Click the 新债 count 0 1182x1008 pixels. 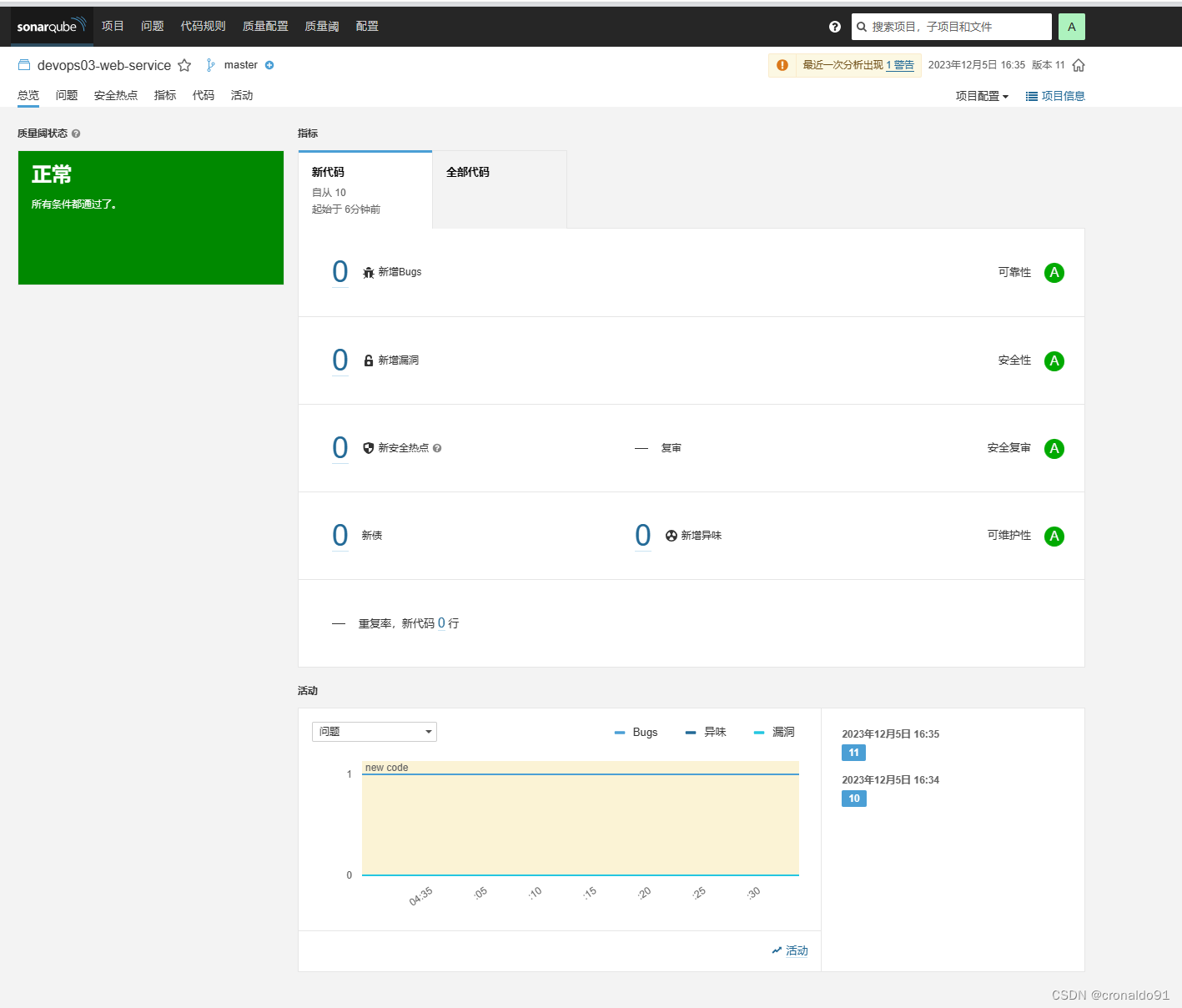pyautogui.click(x=340, y=536)
